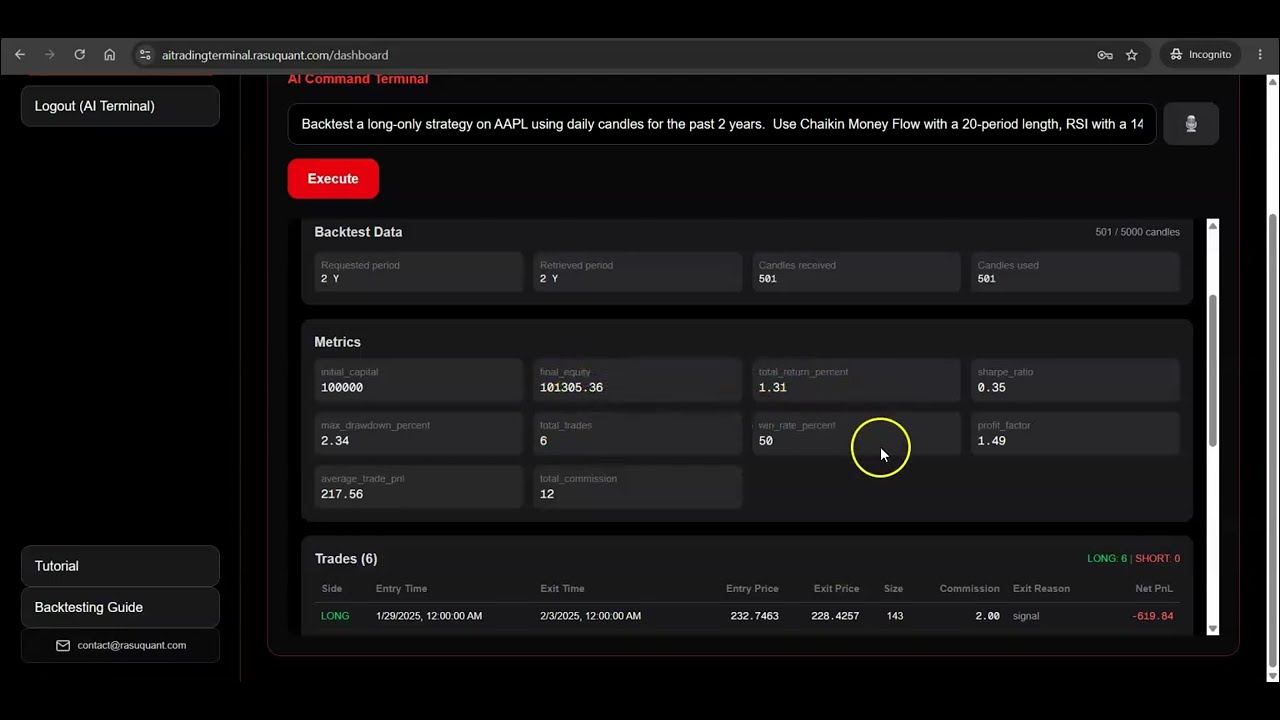Click the address bar URL
The image size is (1280, 720).
(275, 55)
